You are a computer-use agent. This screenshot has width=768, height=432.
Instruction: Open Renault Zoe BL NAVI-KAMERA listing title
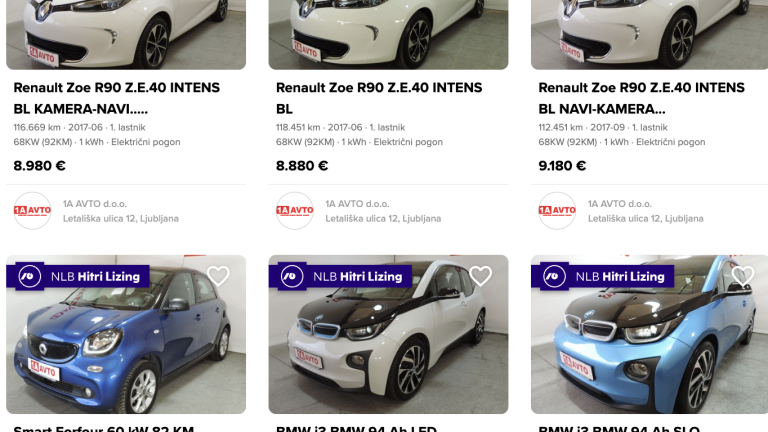pyautogui.click(x=641, y=98)
